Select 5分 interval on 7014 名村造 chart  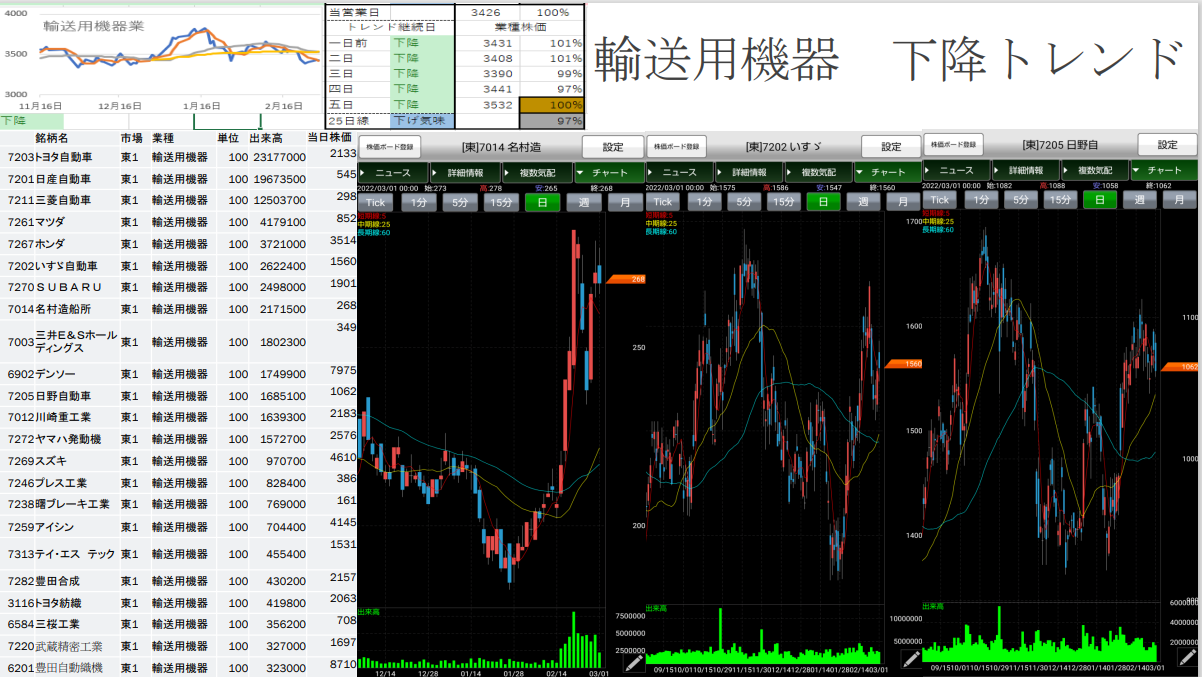point(459,201)
